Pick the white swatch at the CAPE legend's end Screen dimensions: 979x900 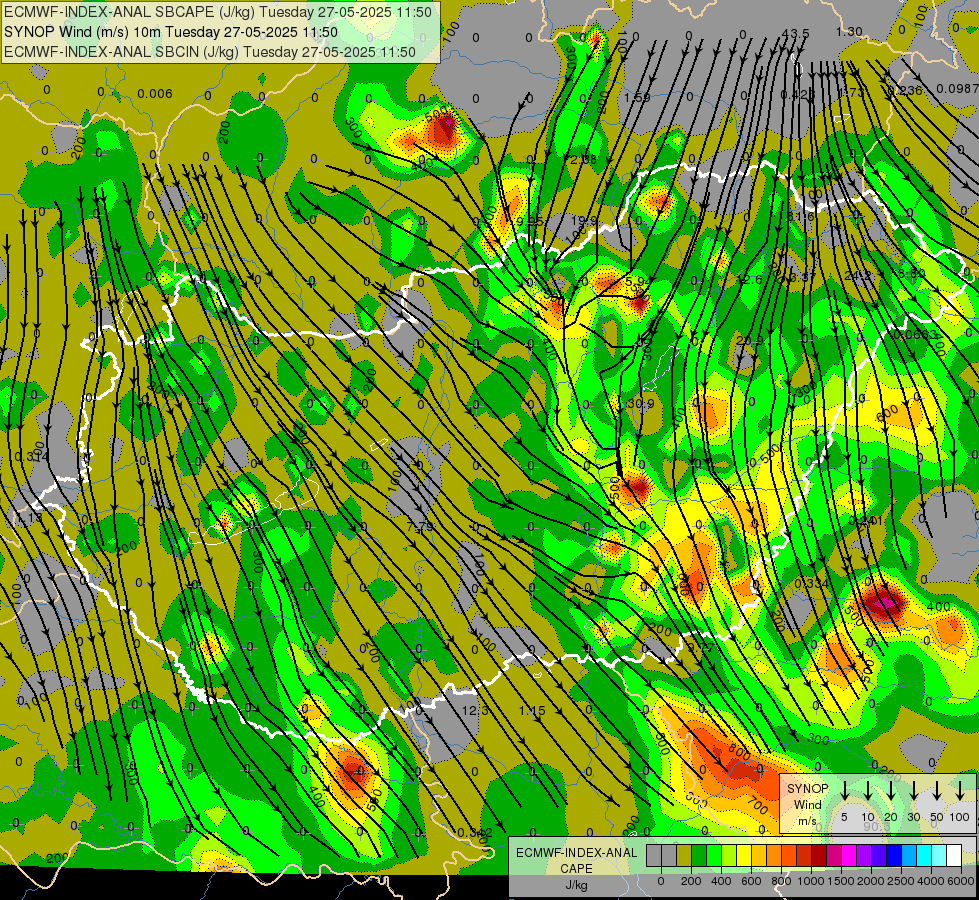pos(954,855)
